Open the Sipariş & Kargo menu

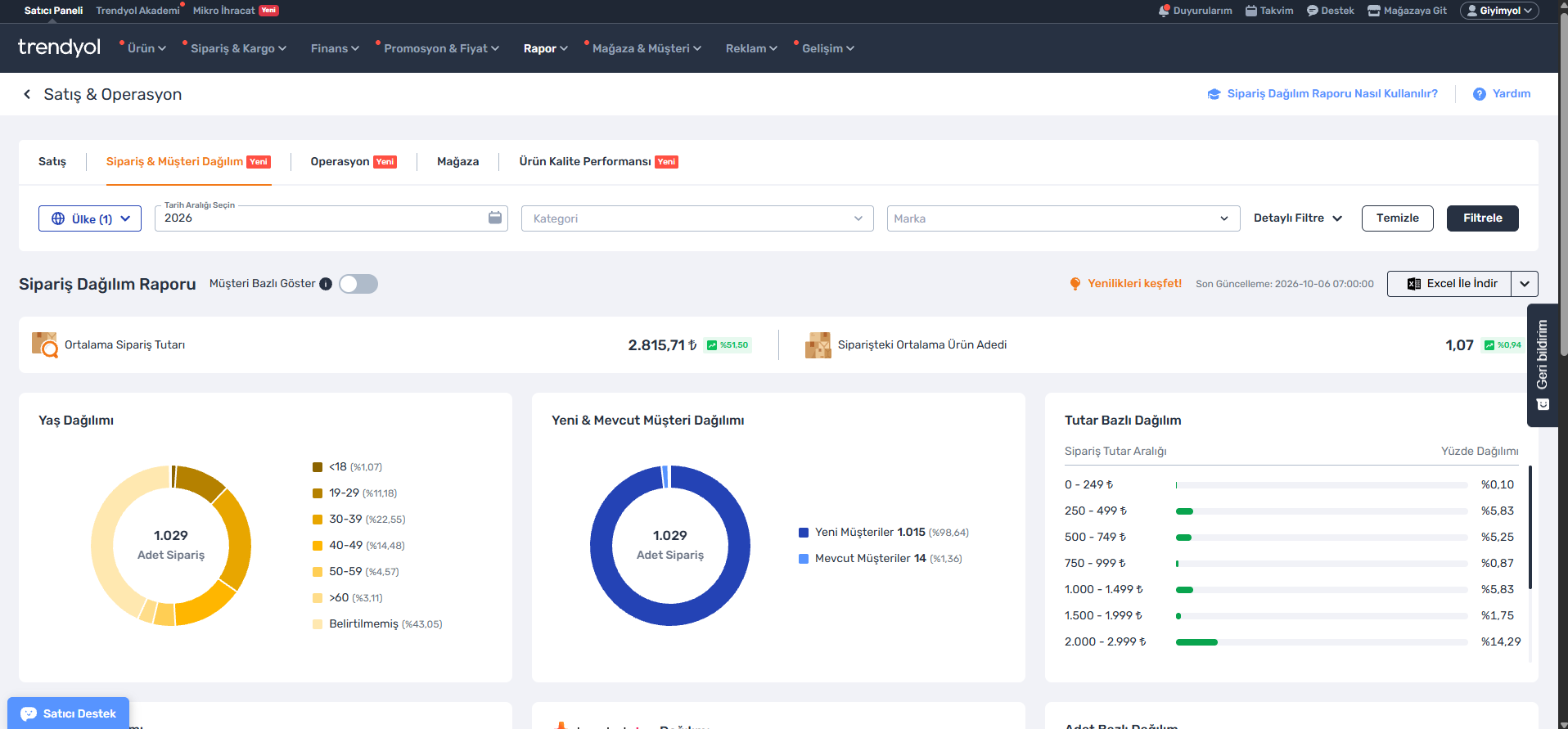238,48
